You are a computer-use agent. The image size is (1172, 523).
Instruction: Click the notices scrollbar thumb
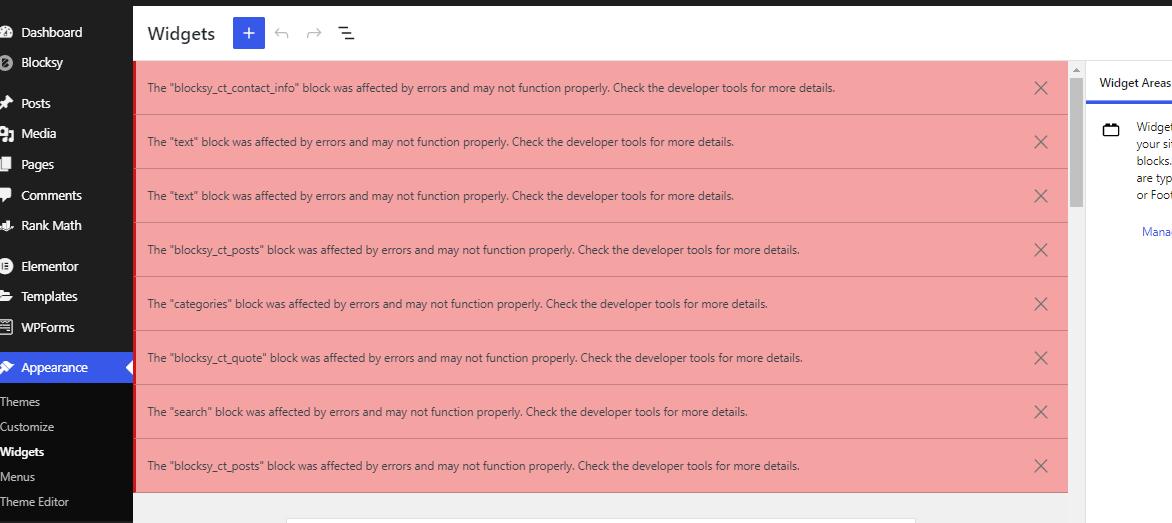pyautogui.click(x=1076, y=142)
